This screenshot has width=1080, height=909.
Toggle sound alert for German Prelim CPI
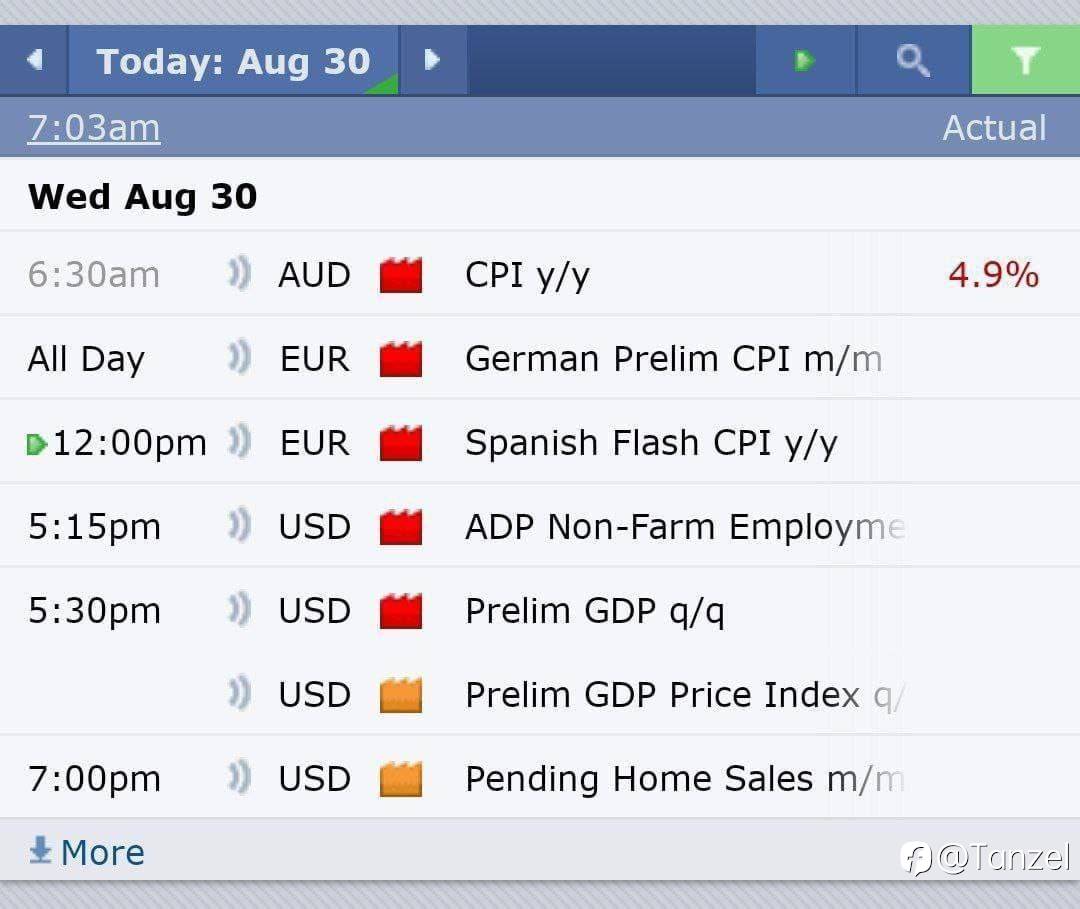239,358
